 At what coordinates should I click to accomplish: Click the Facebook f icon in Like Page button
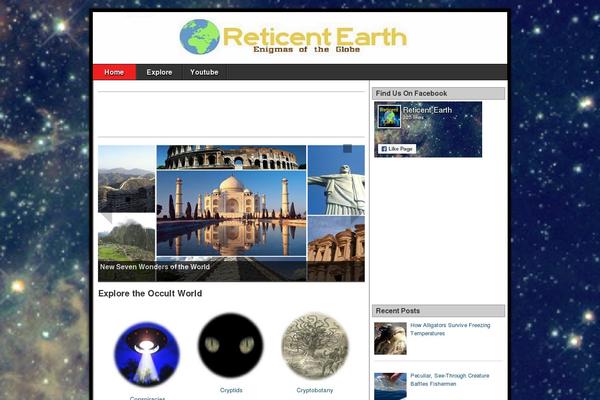[384, 149]
